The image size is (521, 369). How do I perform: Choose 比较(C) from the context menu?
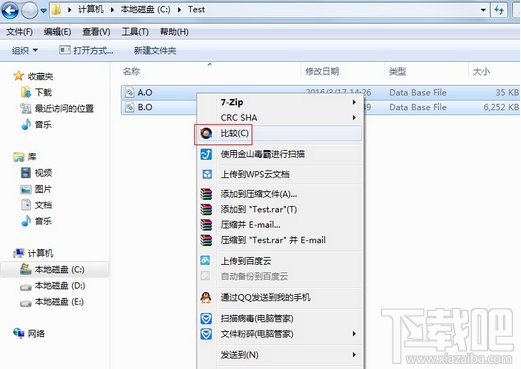point(279,133)
